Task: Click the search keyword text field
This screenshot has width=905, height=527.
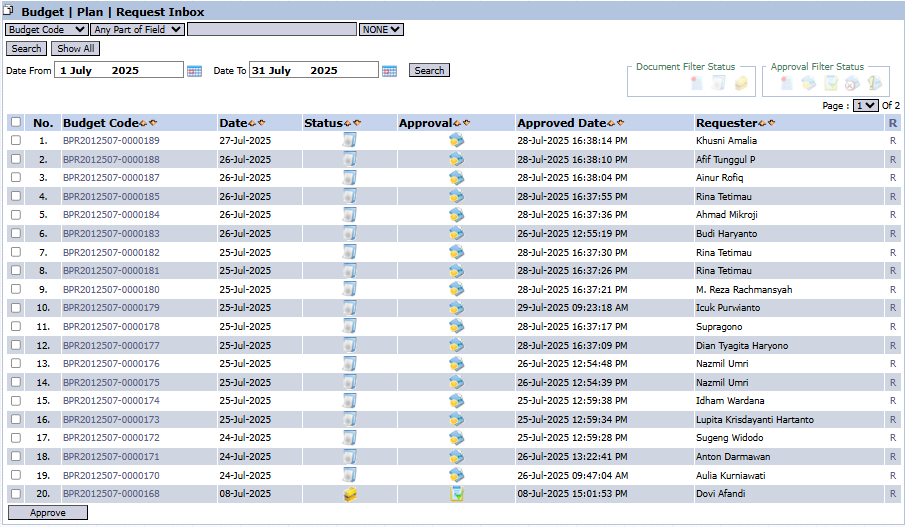Action: pyautogui.click(x=272, y=30)
